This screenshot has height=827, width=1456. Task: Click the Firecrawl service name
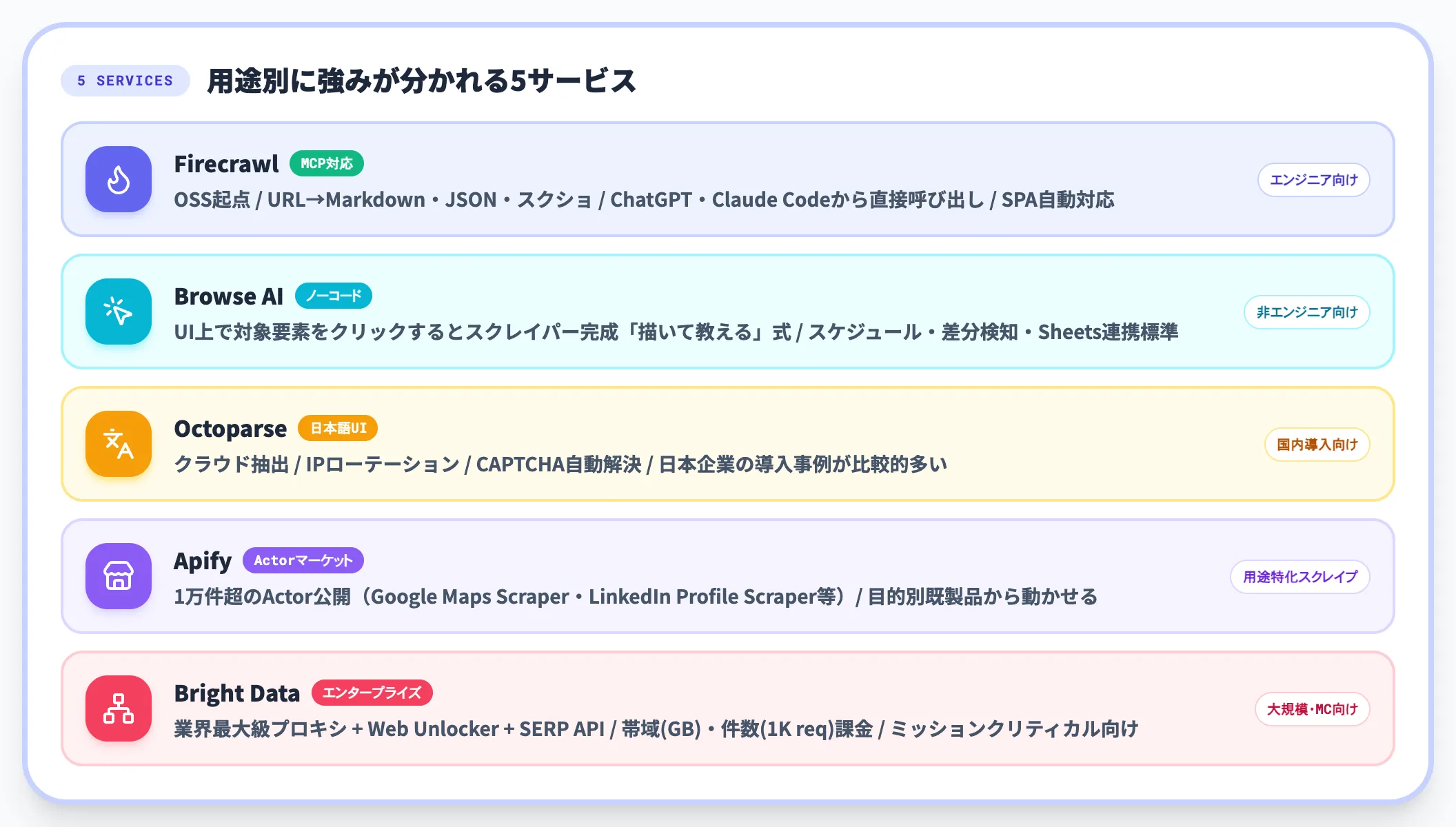[226, 164]
